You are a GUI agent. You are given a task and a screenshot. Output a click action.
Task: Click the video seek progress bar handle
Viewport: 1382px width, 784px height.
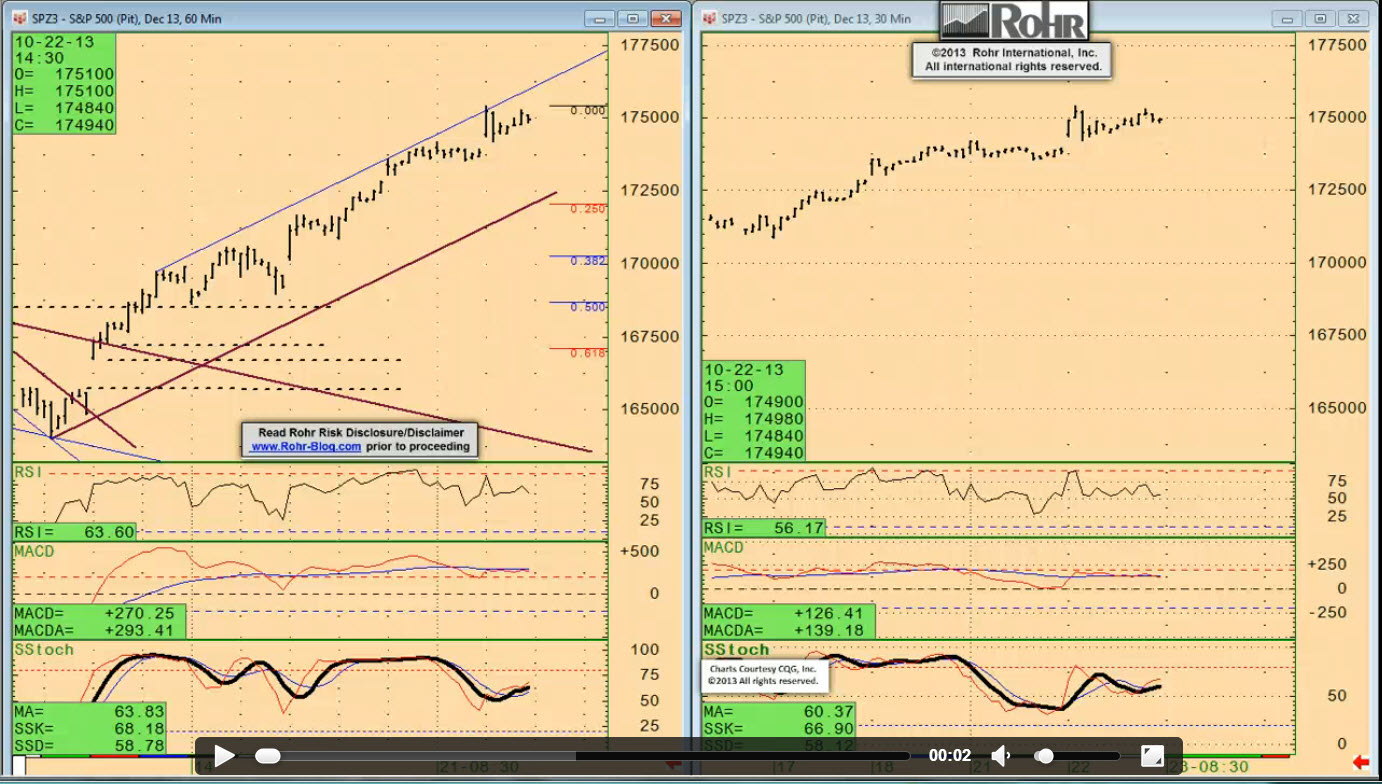pos(268,756)
